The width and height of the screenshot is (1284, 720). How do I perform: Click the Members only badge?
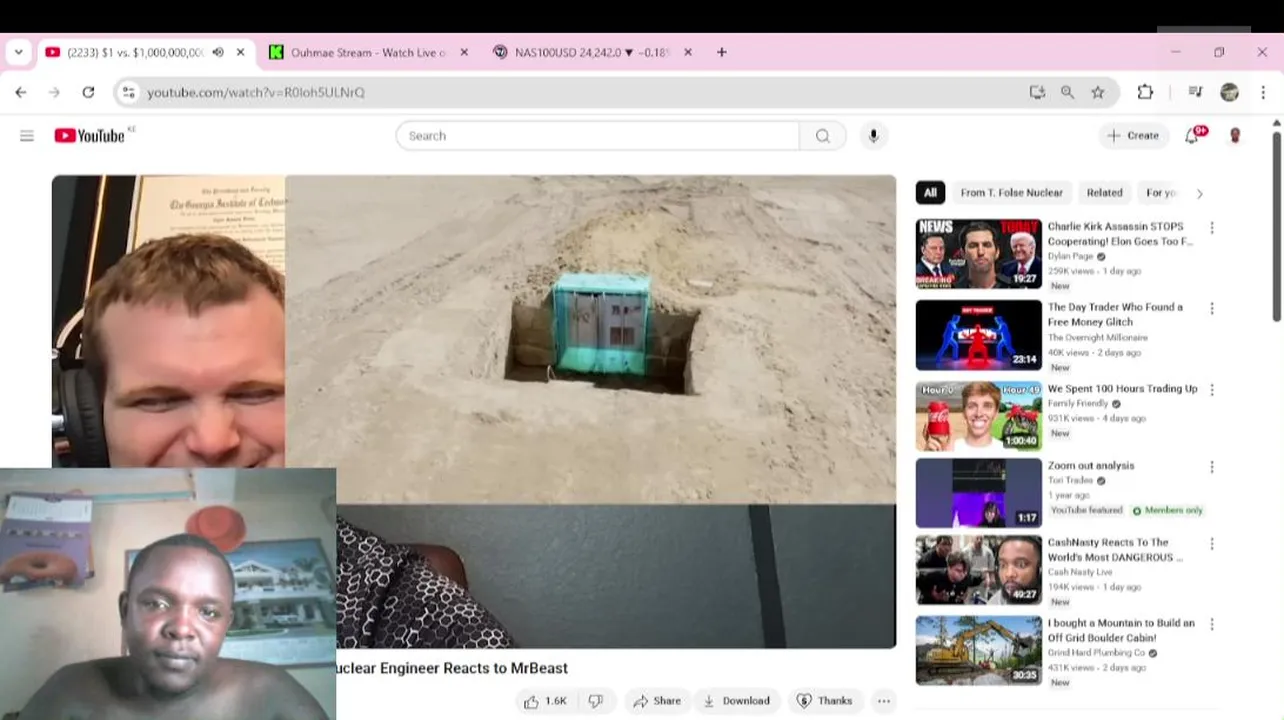click(1167, 510)
